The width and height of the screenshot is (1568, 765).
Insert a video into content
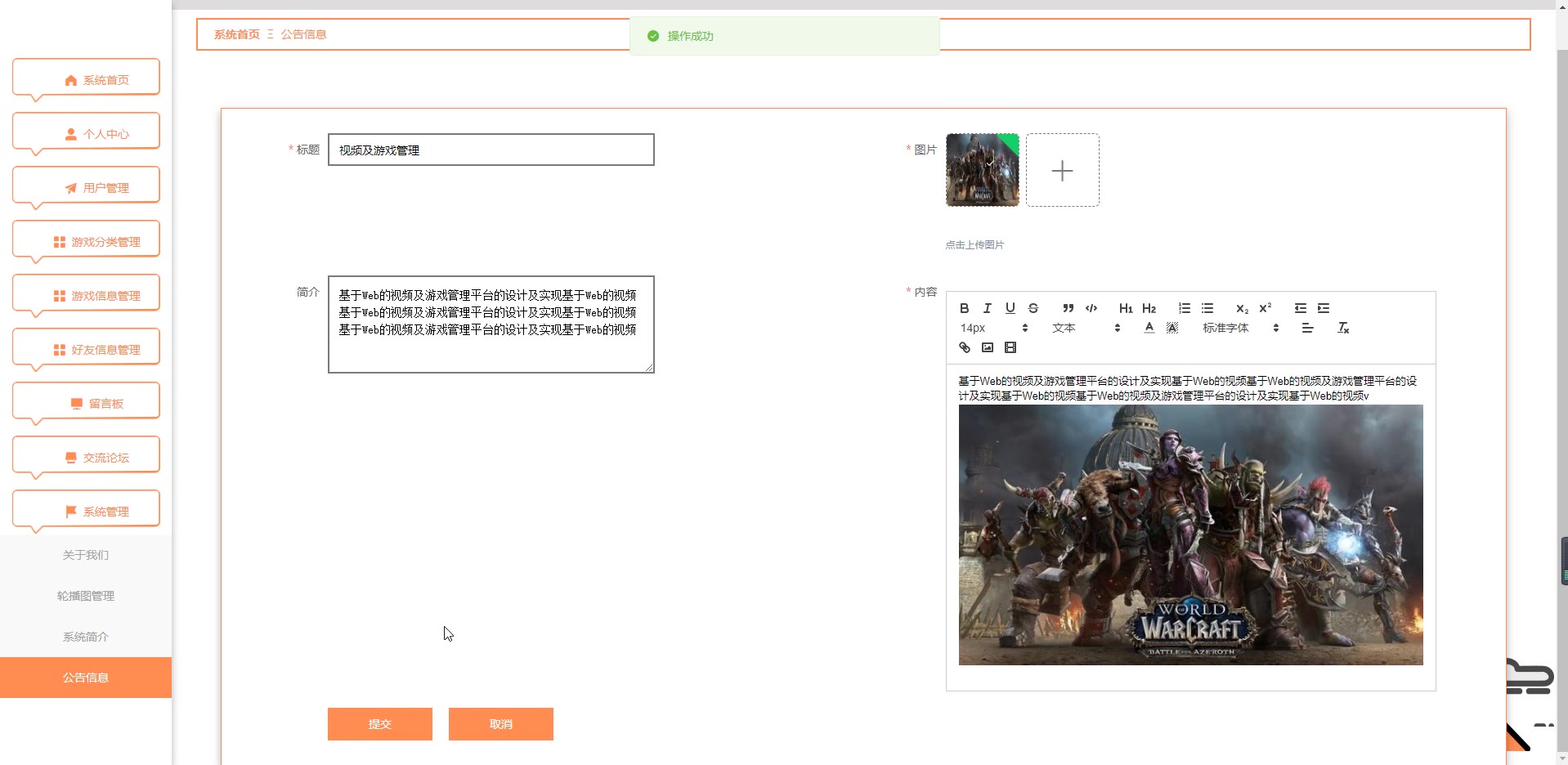point(1010,347)
